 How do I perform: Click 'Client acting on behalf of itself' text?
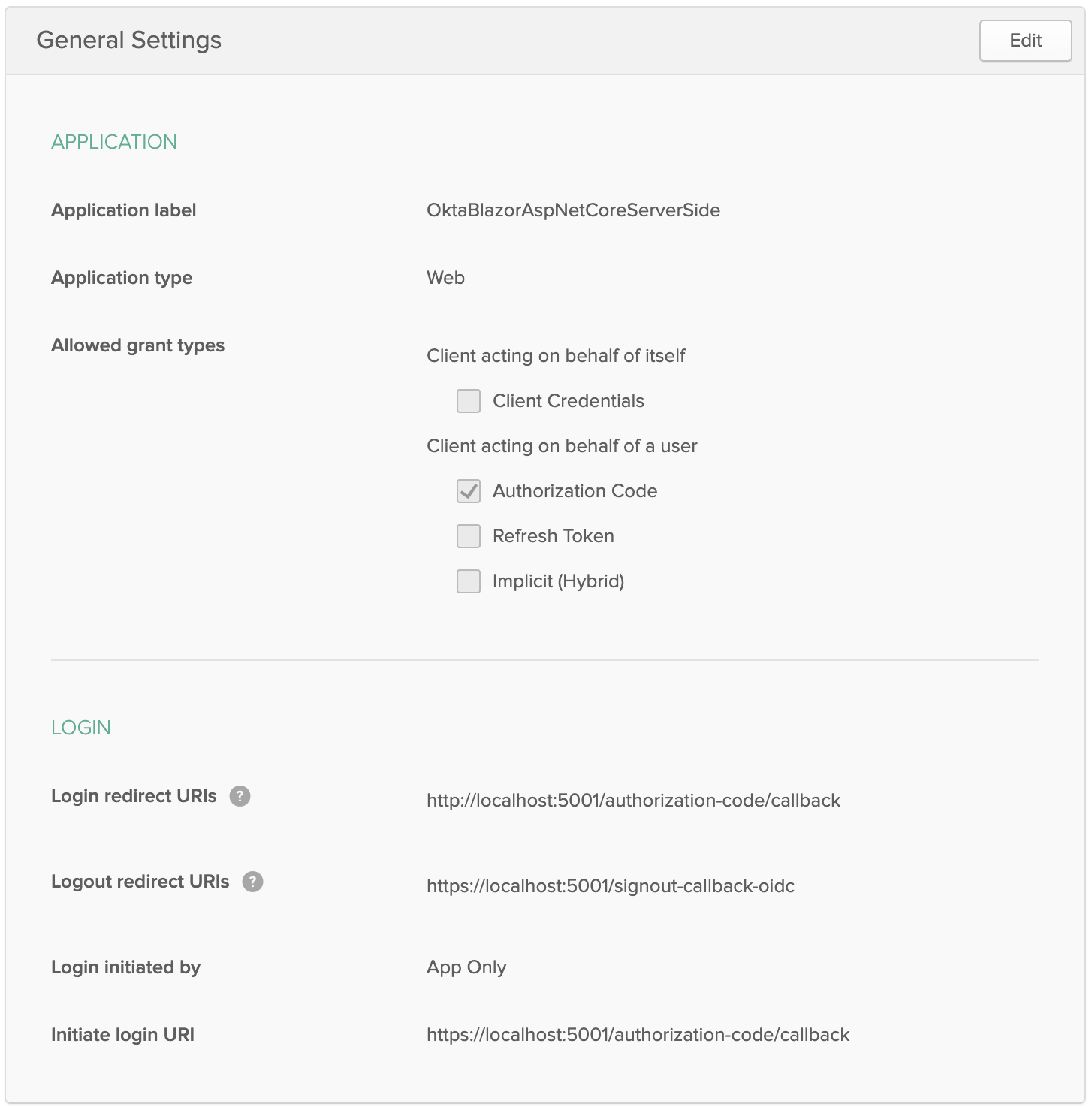tap(556, 356)
